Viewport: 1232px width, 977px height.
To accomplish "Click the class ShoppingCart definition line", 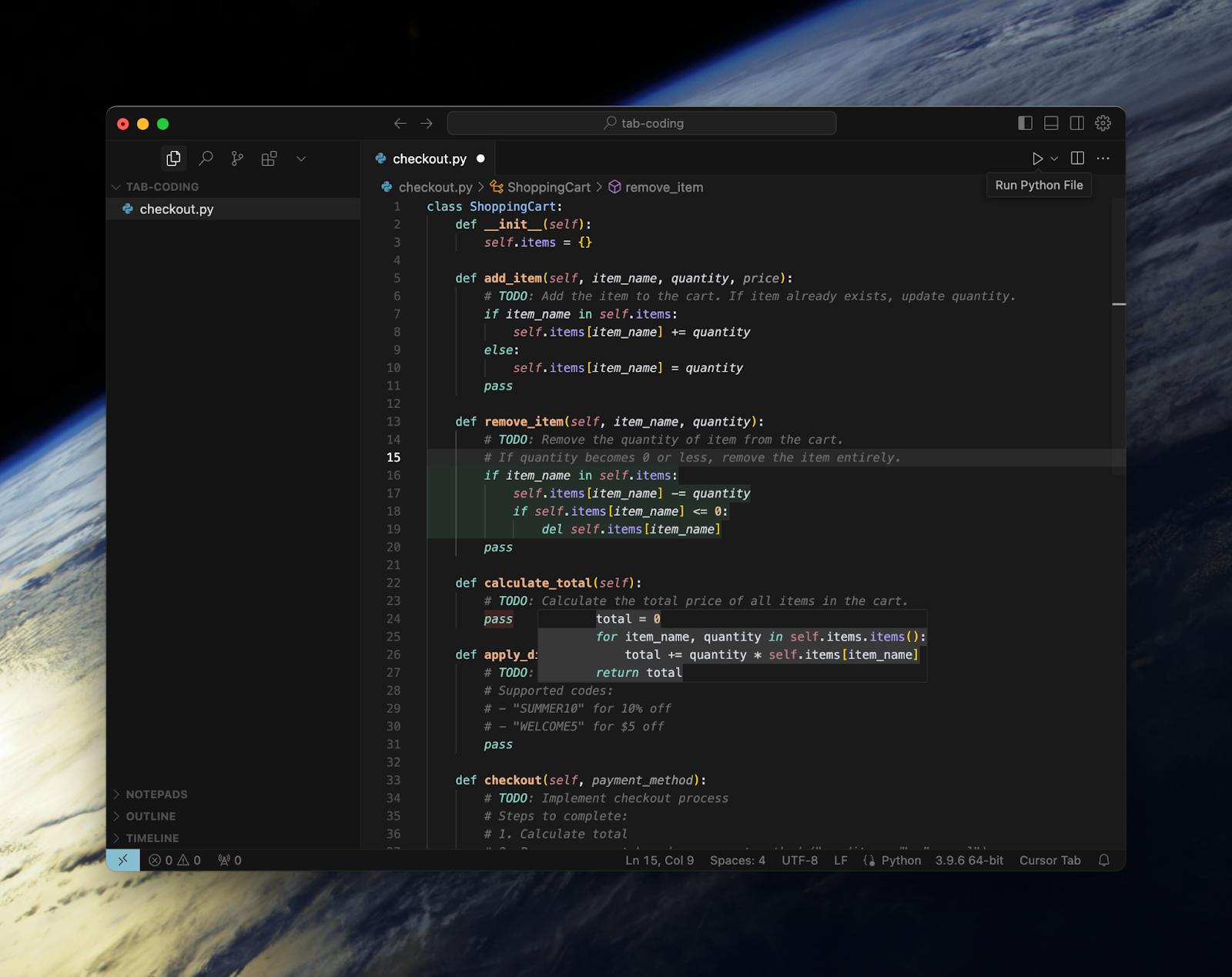I will [x=494, y=206].
